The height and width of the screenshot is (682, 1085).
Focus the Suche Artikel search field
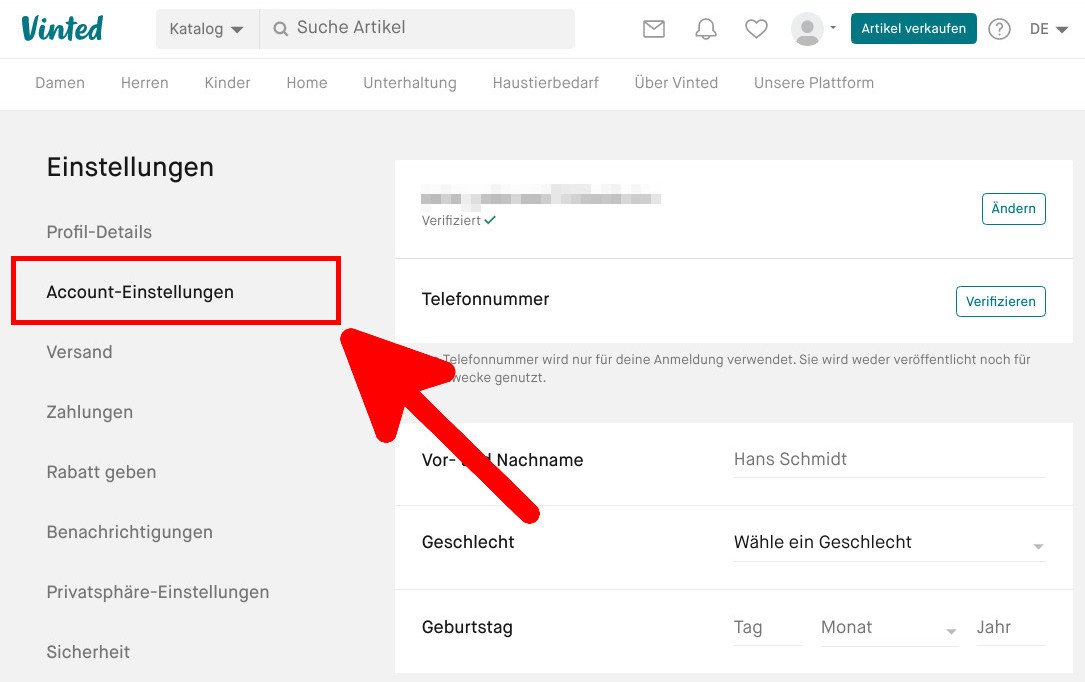(417, 29)
